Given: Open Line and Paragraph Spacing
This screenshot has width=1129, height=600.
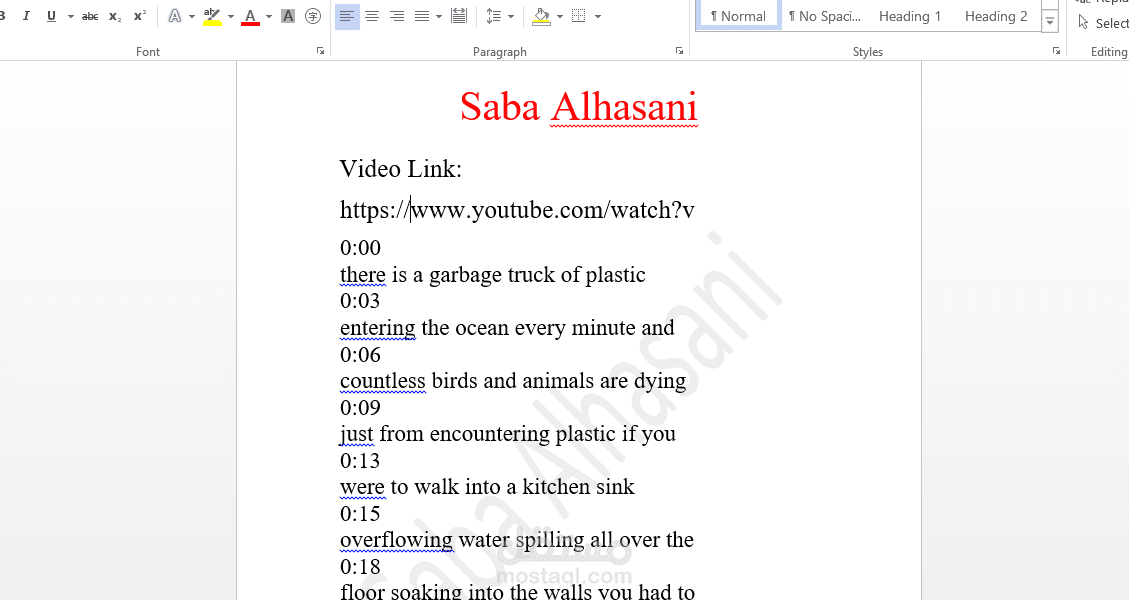Looking at the screenshot, I should point(493,16).
